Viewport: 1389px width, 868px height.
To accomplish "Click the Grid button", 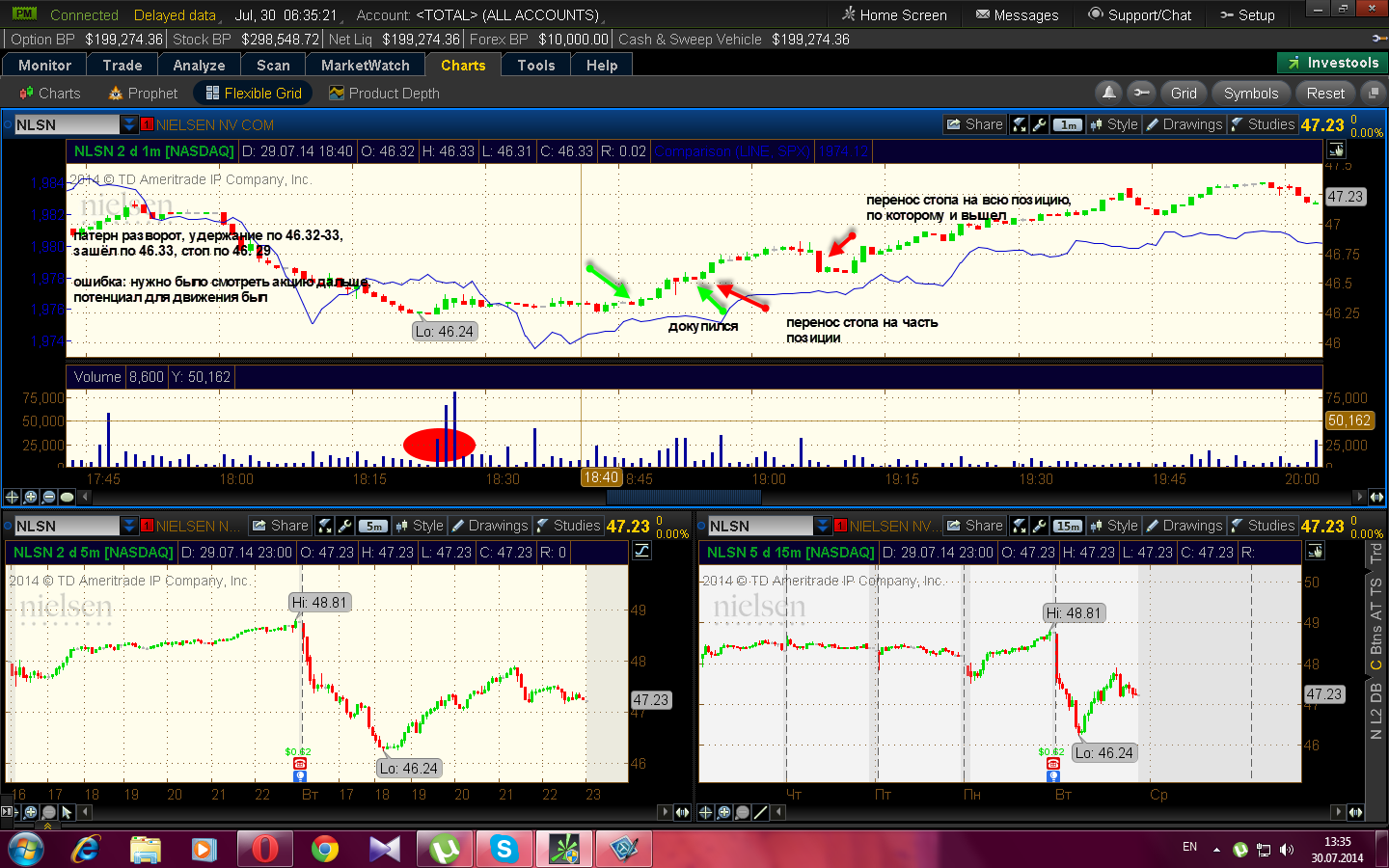I will point(1184,93).
